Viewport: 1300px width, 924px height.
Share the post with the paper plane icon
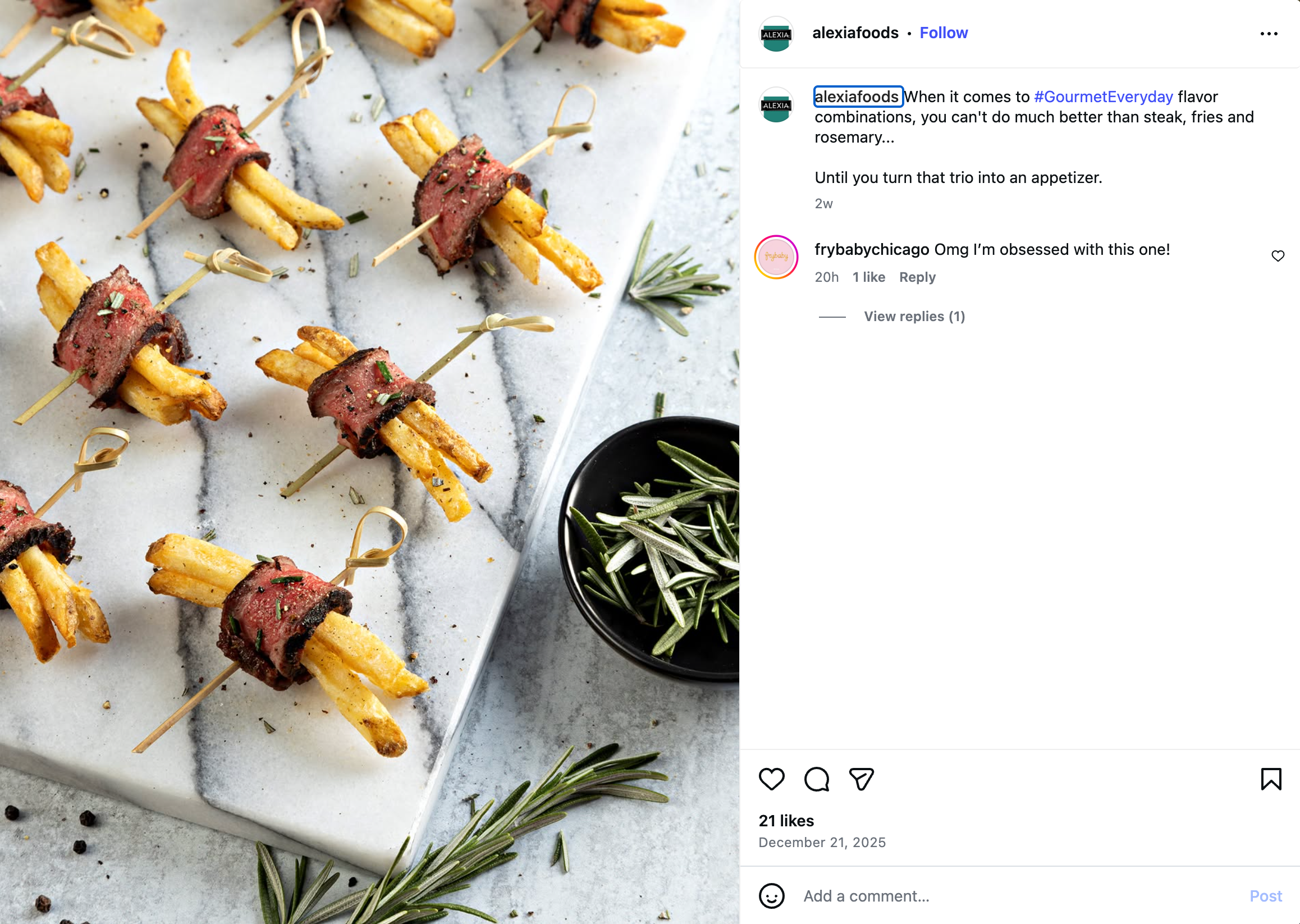point(861,779)
